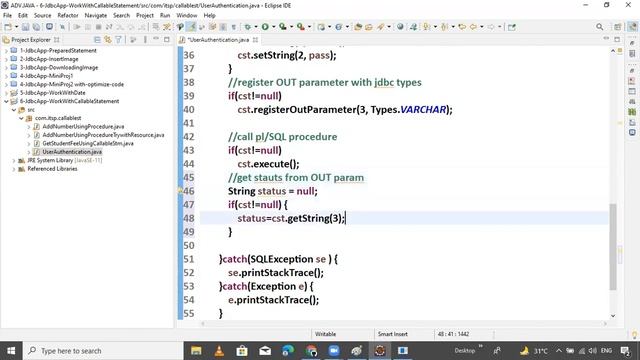
Task: Open File Explorer from the taskbar
Action: click(196, 351)
